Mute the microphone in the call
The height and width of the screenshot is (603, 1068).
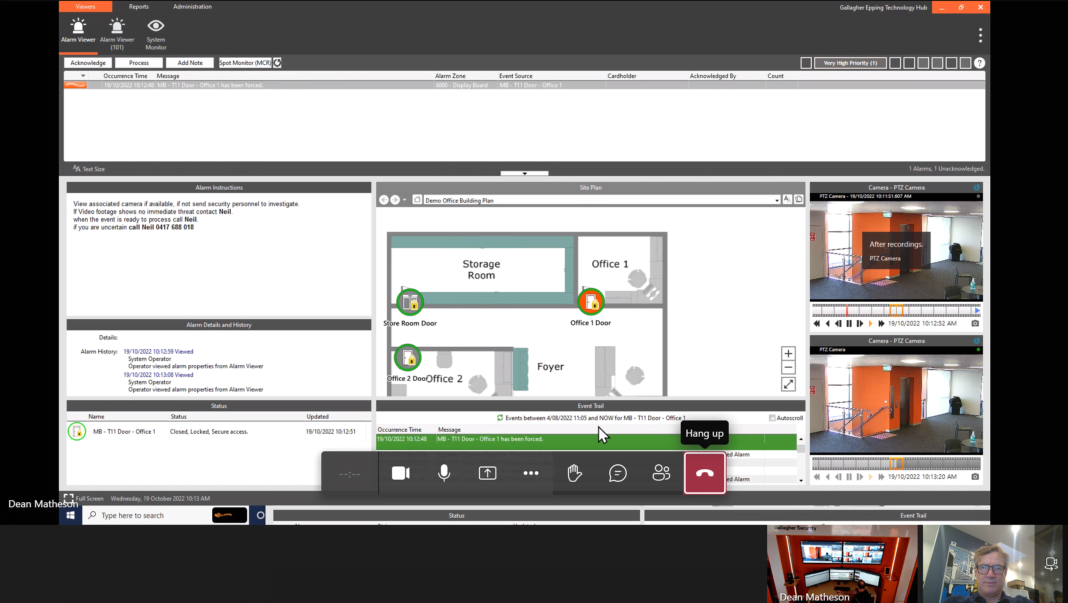tap(444, 472)
